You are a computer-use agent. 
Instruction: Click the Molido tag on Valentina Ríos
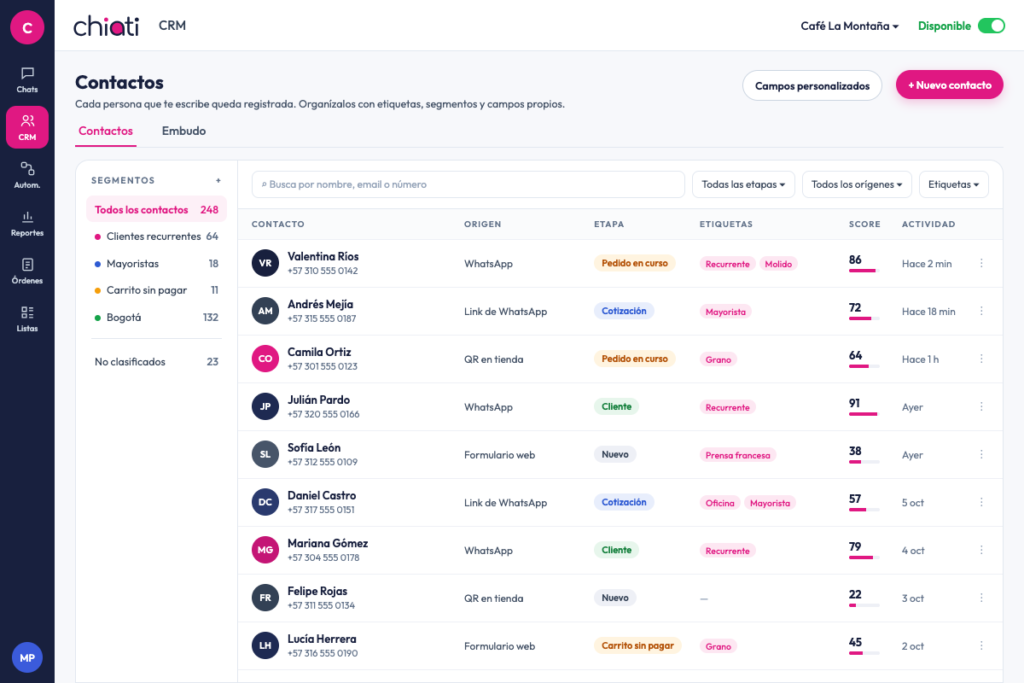coord(778,264)
